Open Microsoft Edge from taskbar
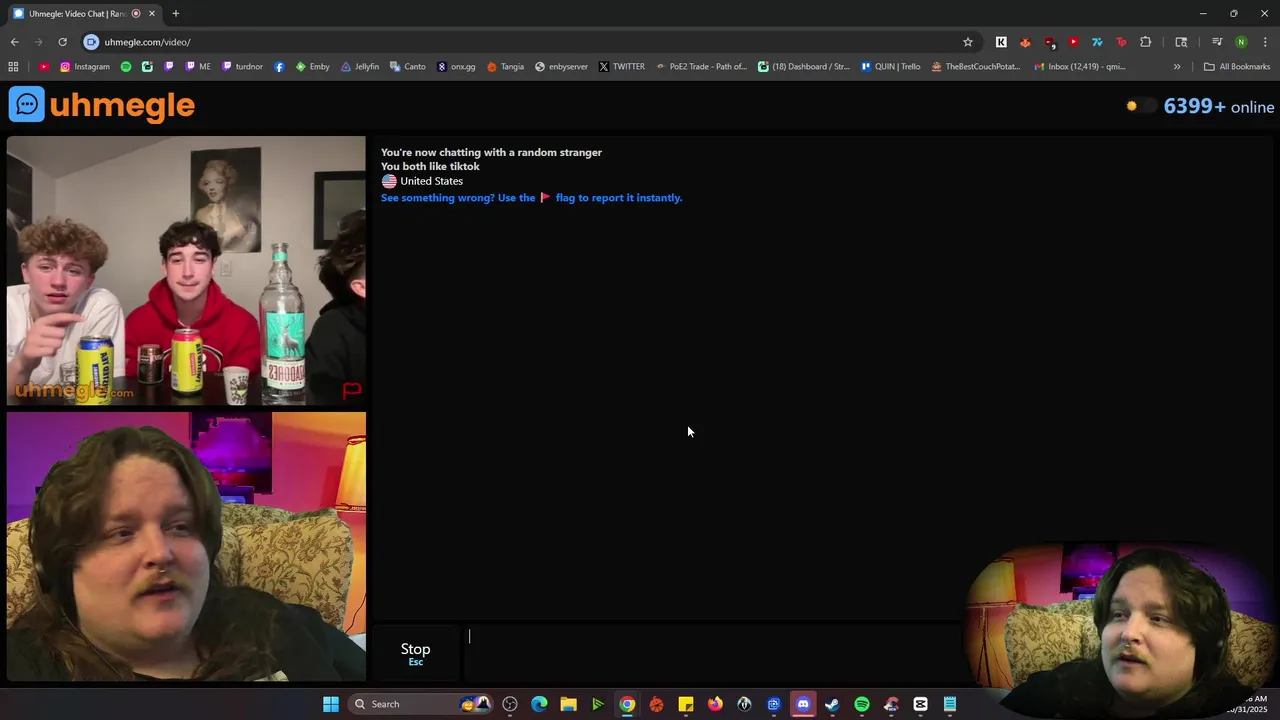The width and height of the screenshot is (1280, 720). 539,704
